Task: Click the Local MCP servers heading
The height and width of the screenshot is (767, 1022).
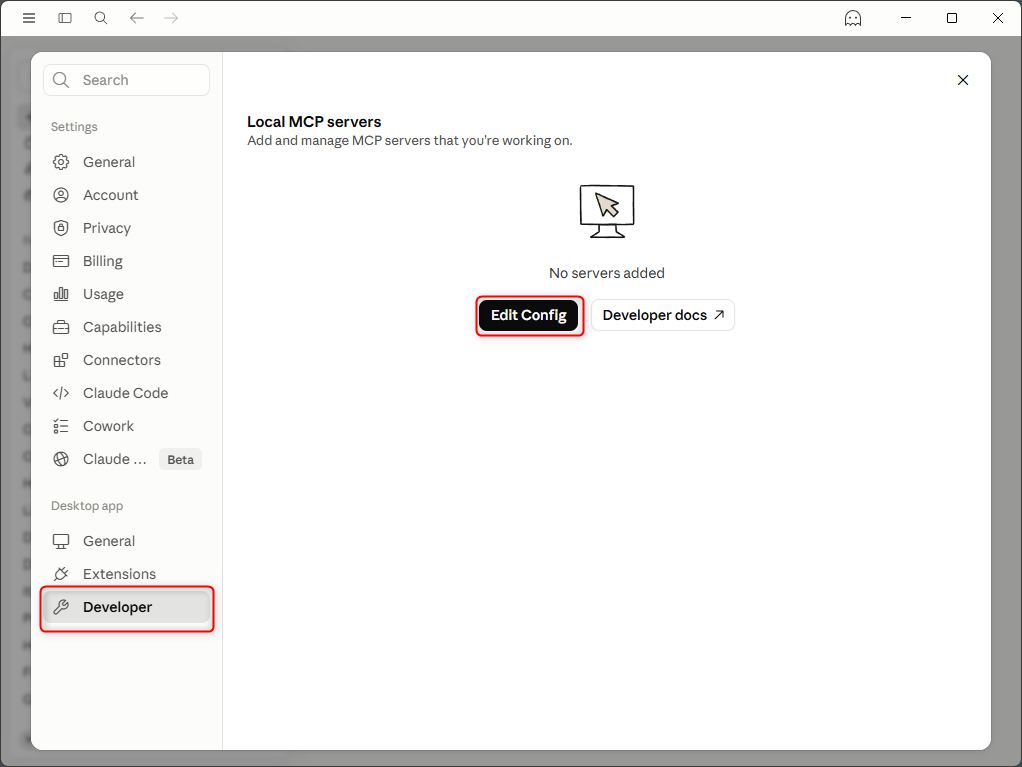Action: tap(314, 122)
